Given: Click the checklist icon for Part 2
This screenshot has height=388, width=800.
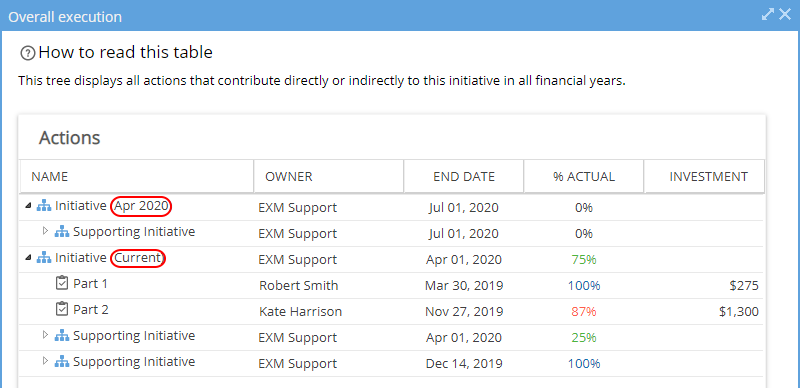Looking at the screenshot, I should 62,309.
